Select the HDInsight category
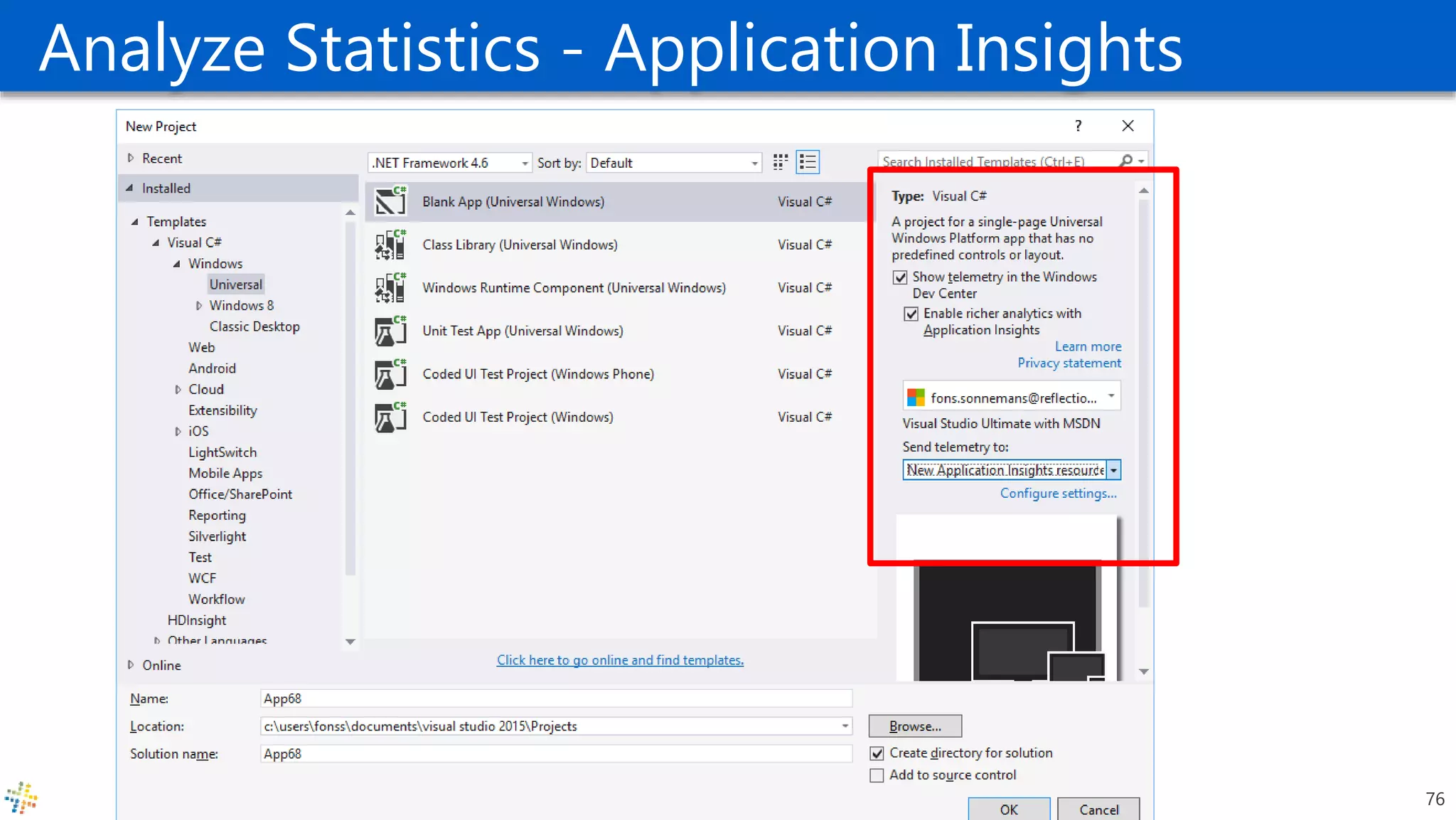This screenshot has height=820, width=1456. (x=196, y=620)
